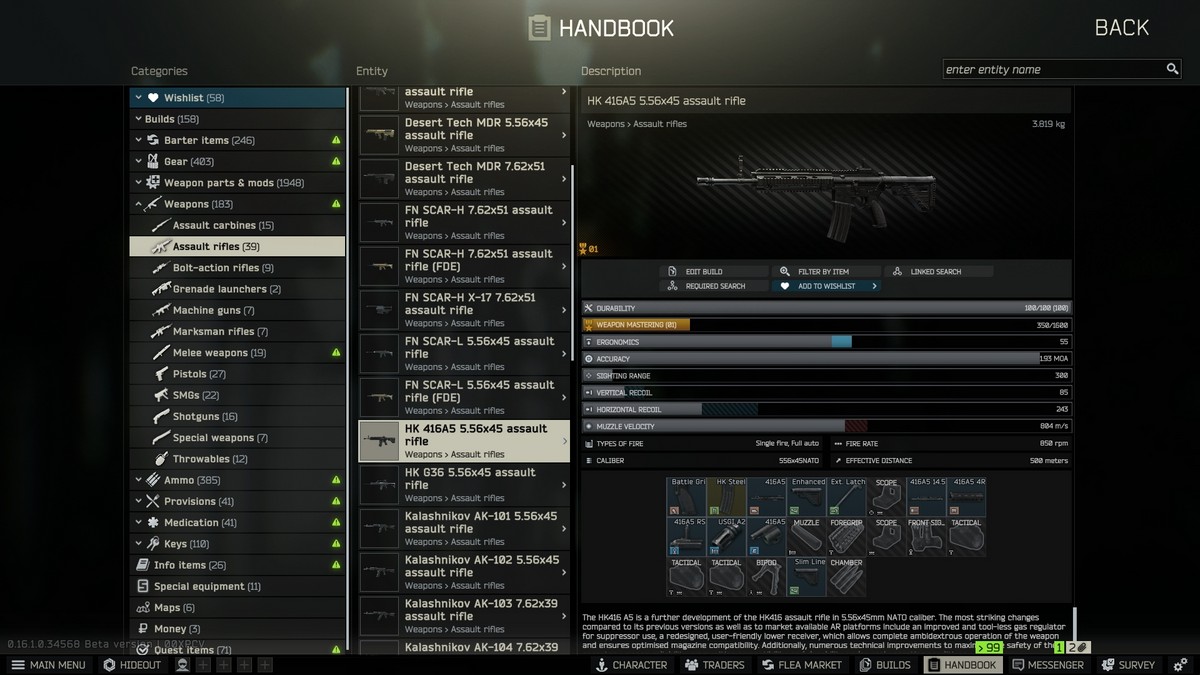Open the Character screen icon
This screenshot has width=1200, height=675.
click(601, 664)
